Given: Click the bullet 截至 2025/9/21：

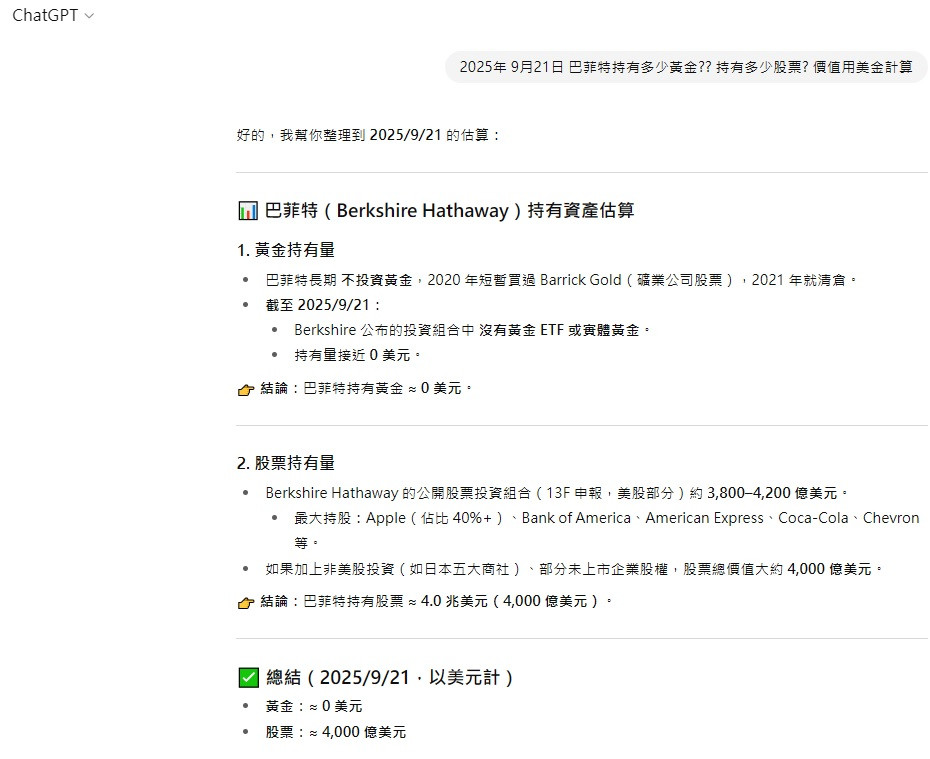Looking at the screenshot, I should pos(323,305).
